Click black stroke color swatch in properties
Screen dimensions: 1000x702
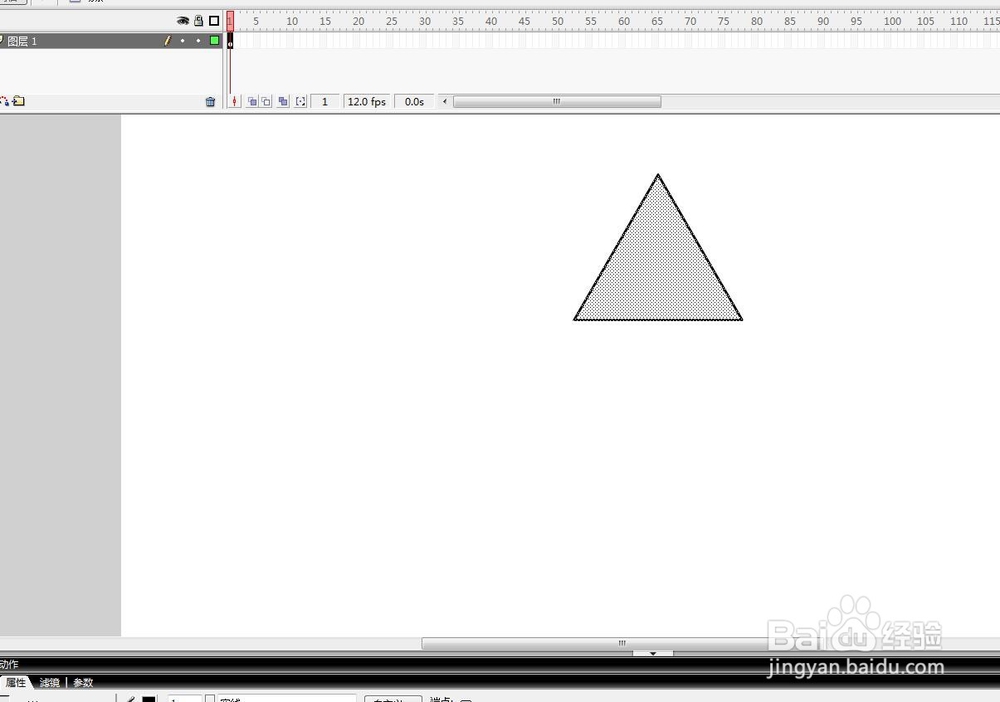(149, 699)
